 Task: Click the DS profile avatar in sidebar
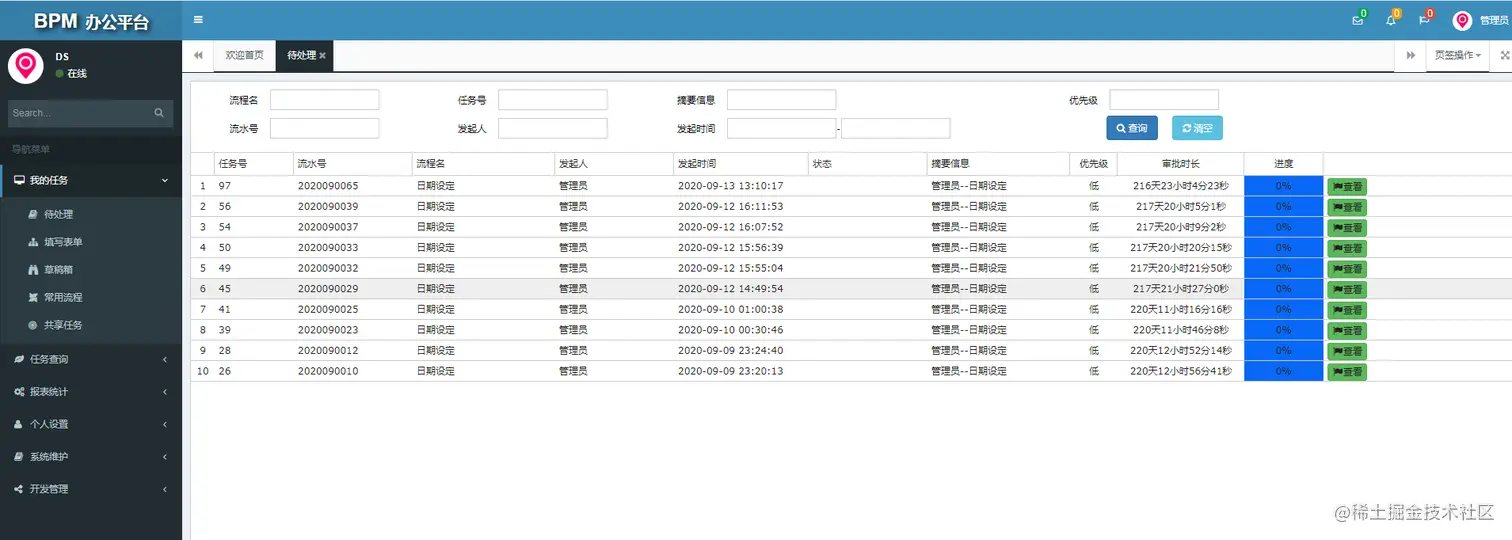pyautogui.click(x=25, y=65)
